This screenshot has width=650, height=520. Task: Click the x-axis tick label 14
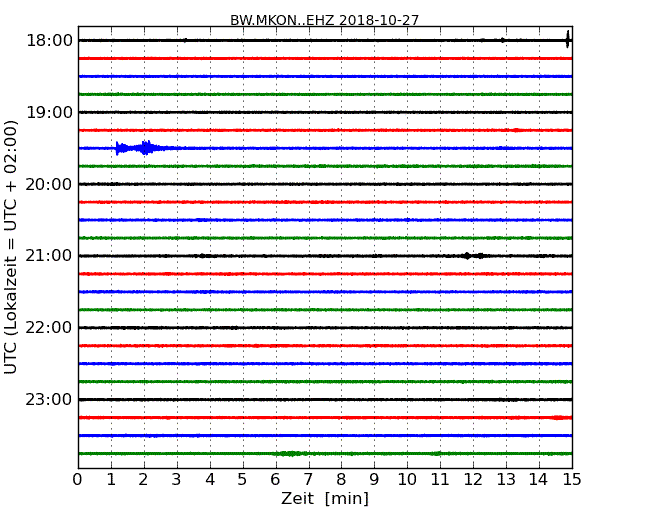coord(538,480)
